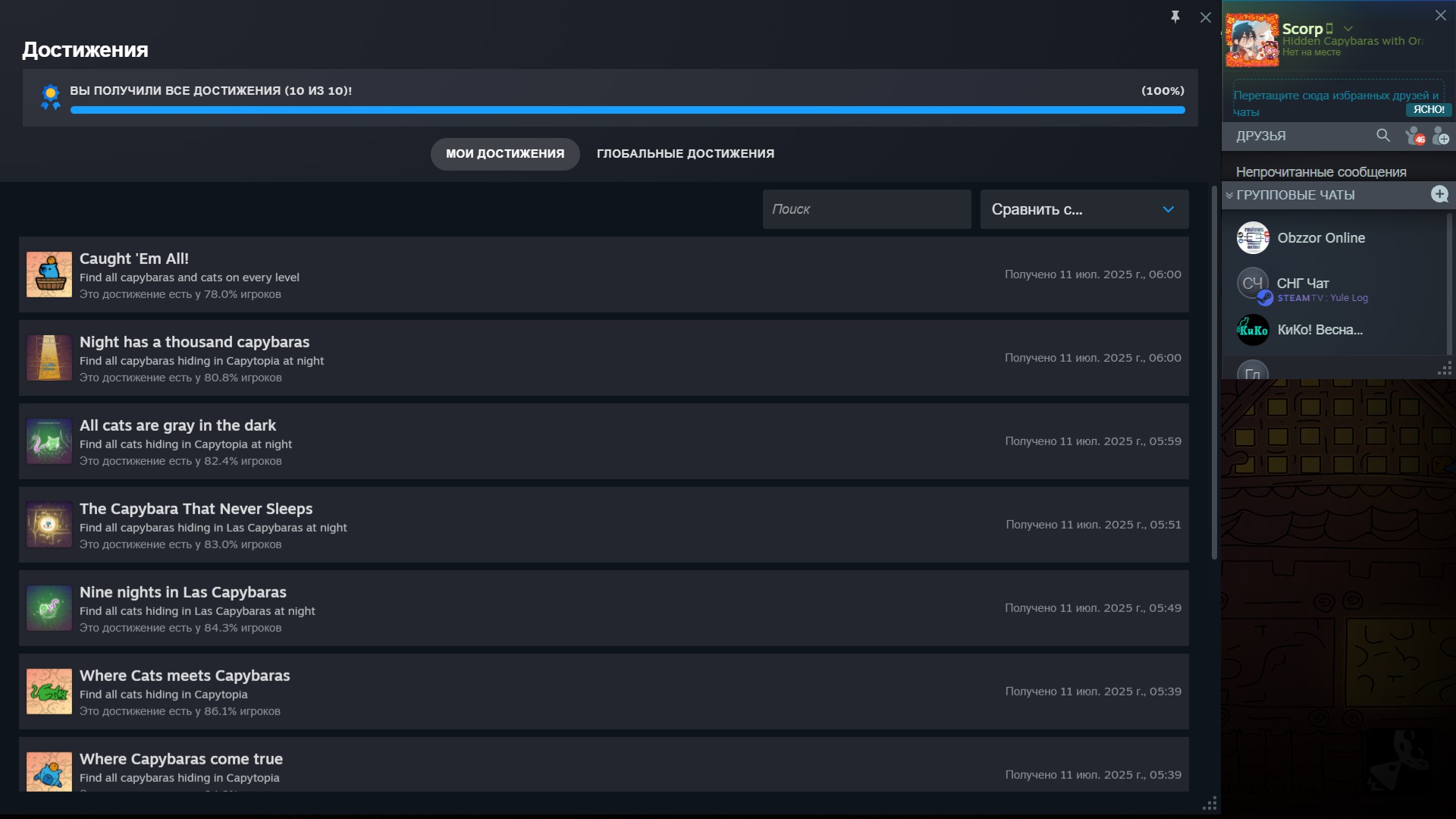1456x819 pixels.
Task: Select the МОИ ДОСТИЖЕНИЯ tab
Action: [x=505, y=154]
